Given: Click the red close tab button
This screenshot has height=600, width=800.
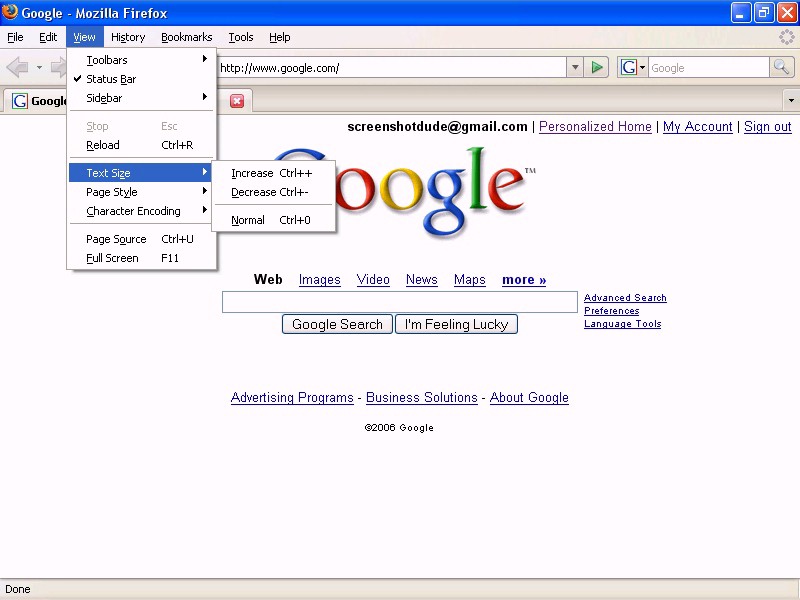Looking at the screenshot, I should [x=237, y=101].
